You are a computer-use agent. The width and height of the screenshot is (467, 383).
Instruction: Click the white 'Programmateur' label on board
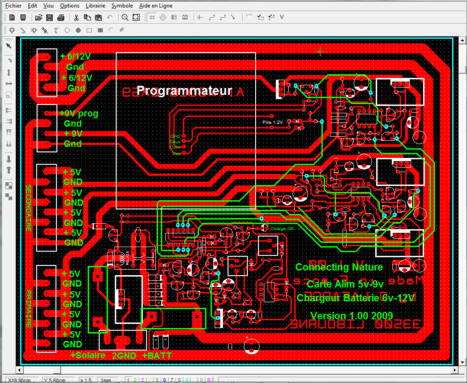[x=184, y=91]
